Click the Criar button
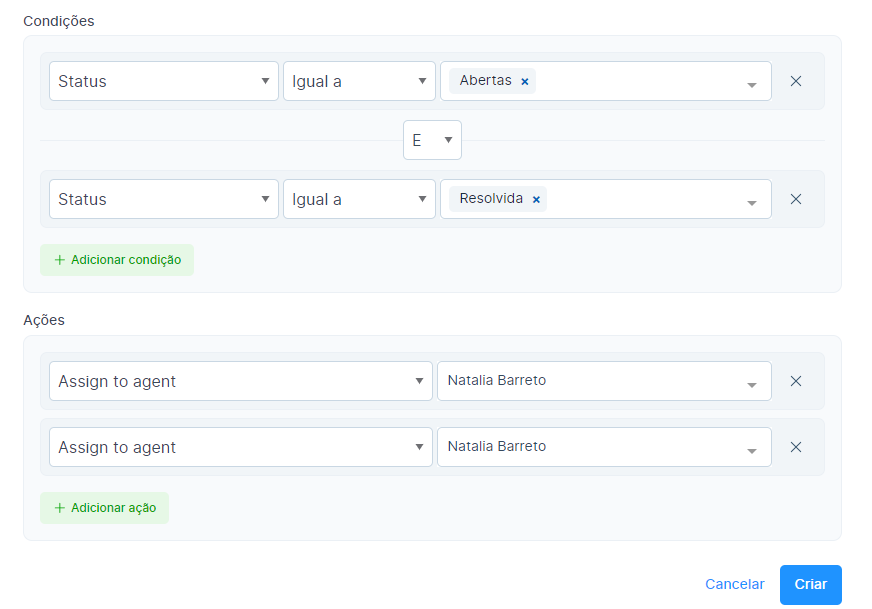 (x=810, y=584)
